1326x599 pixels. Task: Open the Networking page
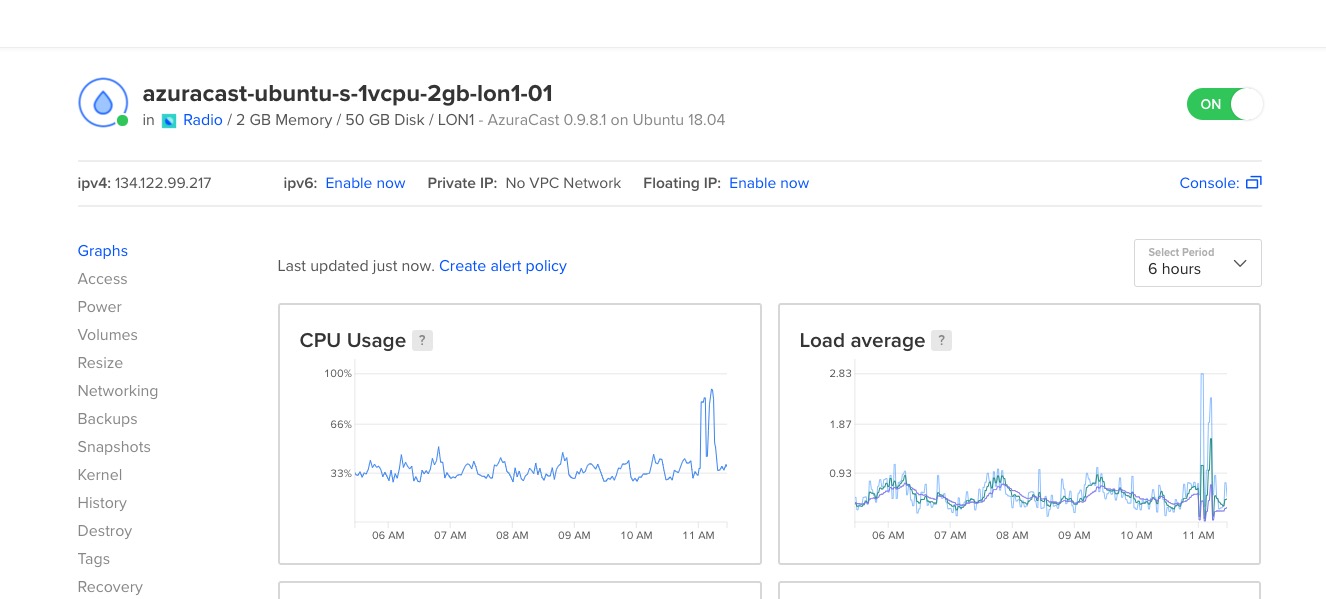[117, 391]
